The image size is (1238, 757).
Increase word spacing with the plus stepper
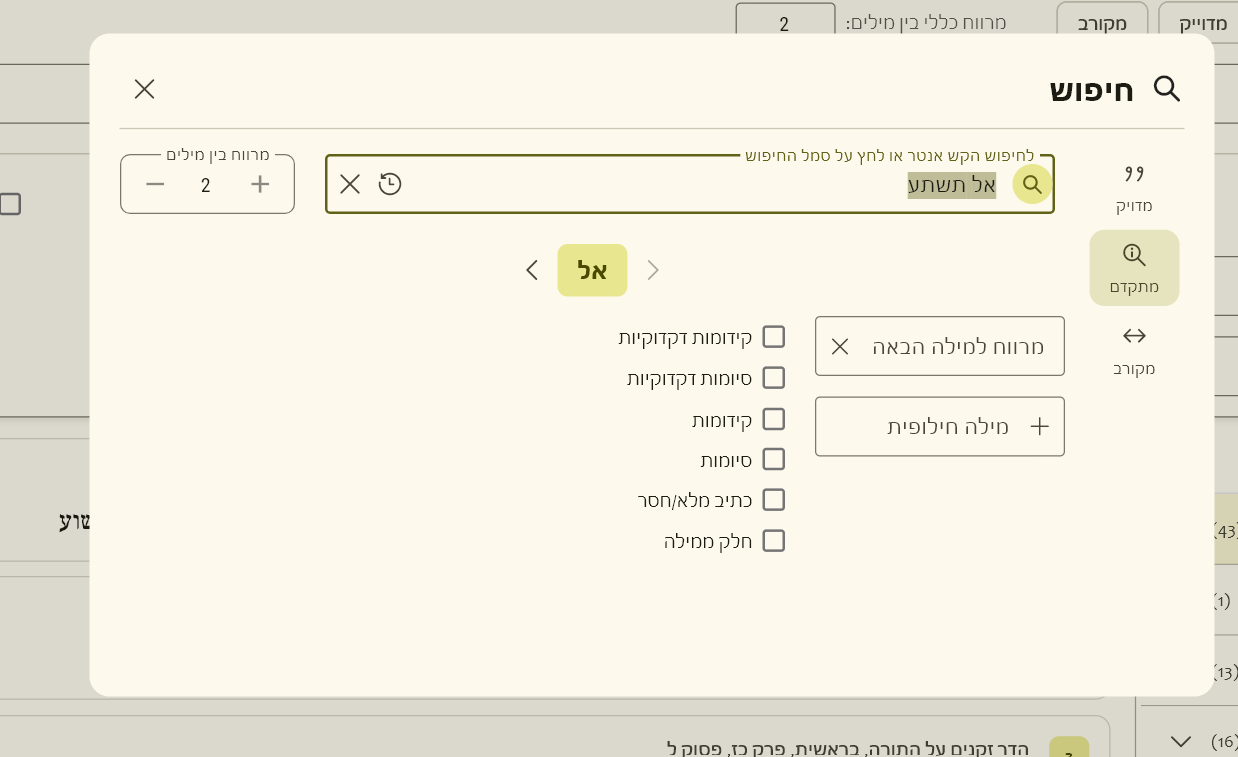click(x=259, y=184)
